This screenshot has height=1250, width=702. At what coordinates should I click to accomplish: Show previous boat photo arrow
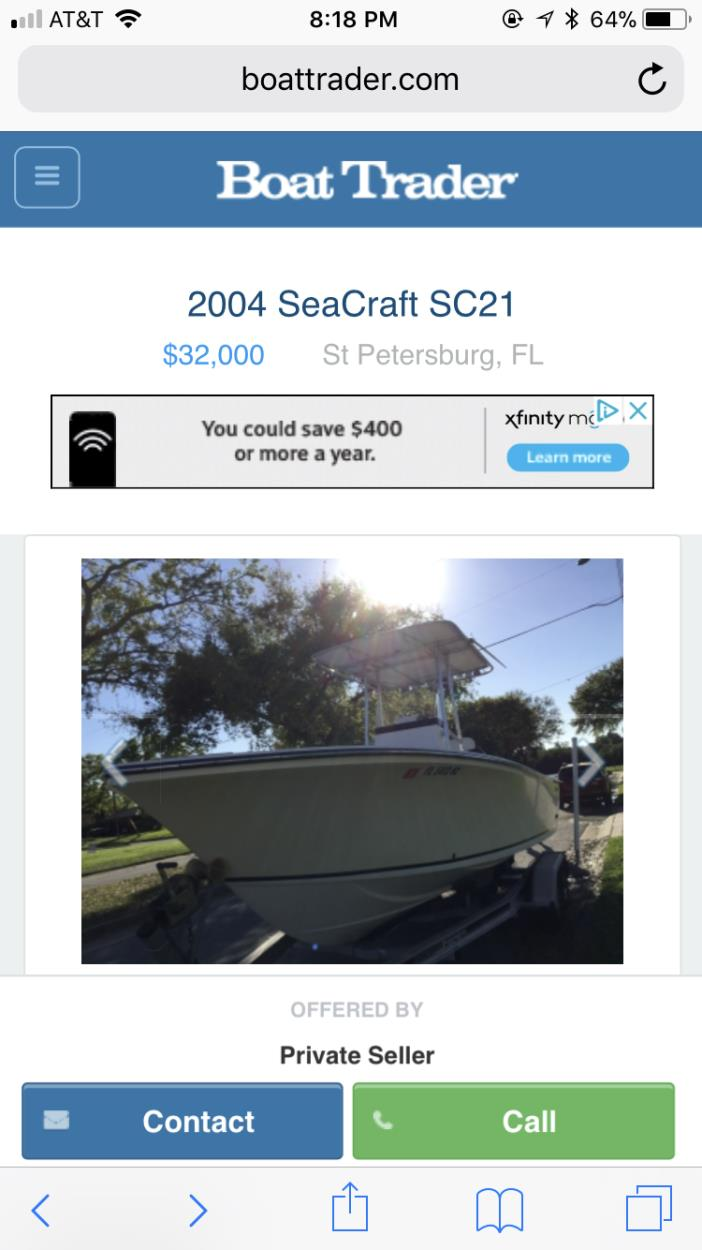click(x=114, y=763)
